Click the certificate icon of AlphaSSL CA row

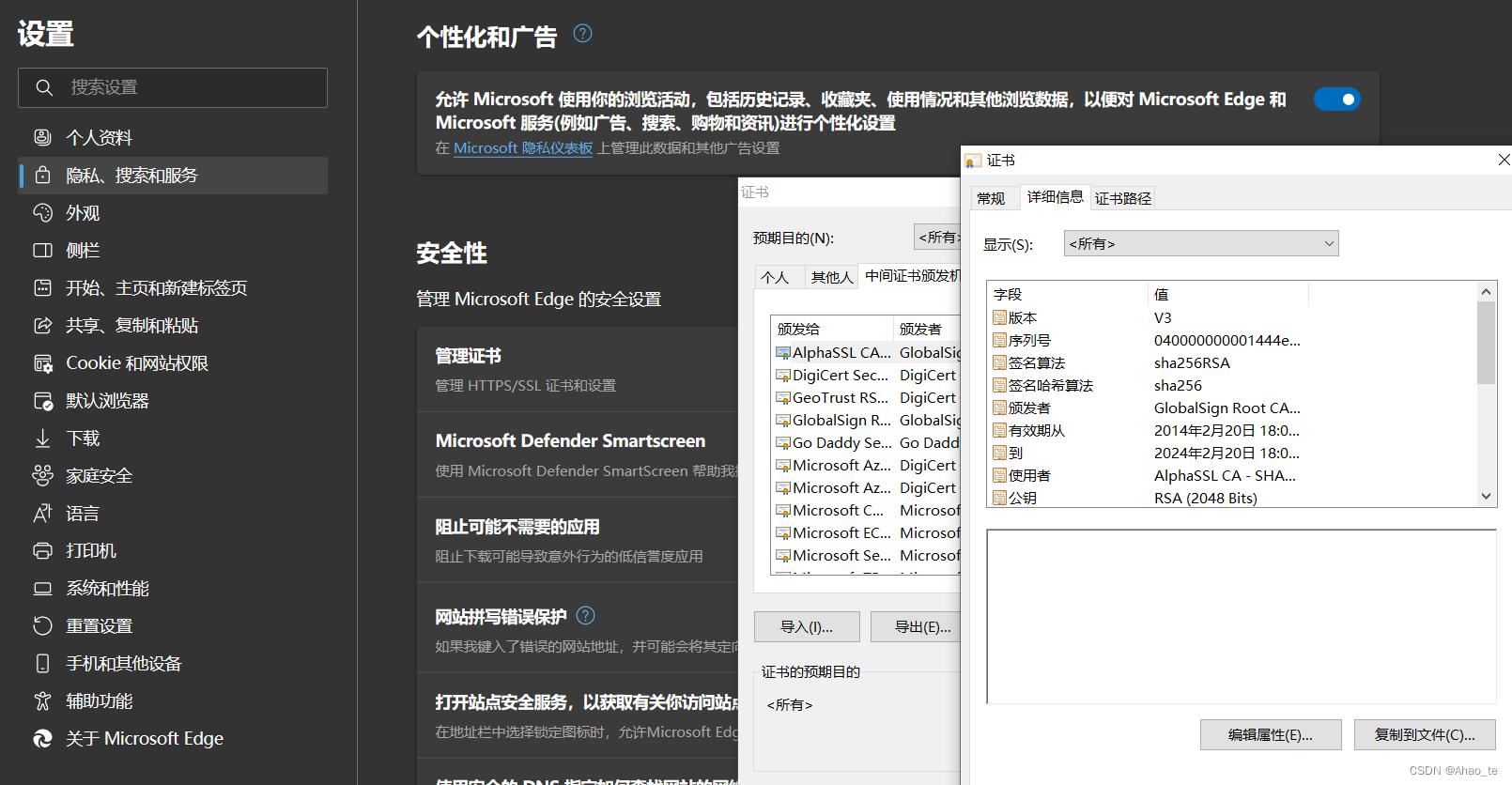[x=783, y=353]
